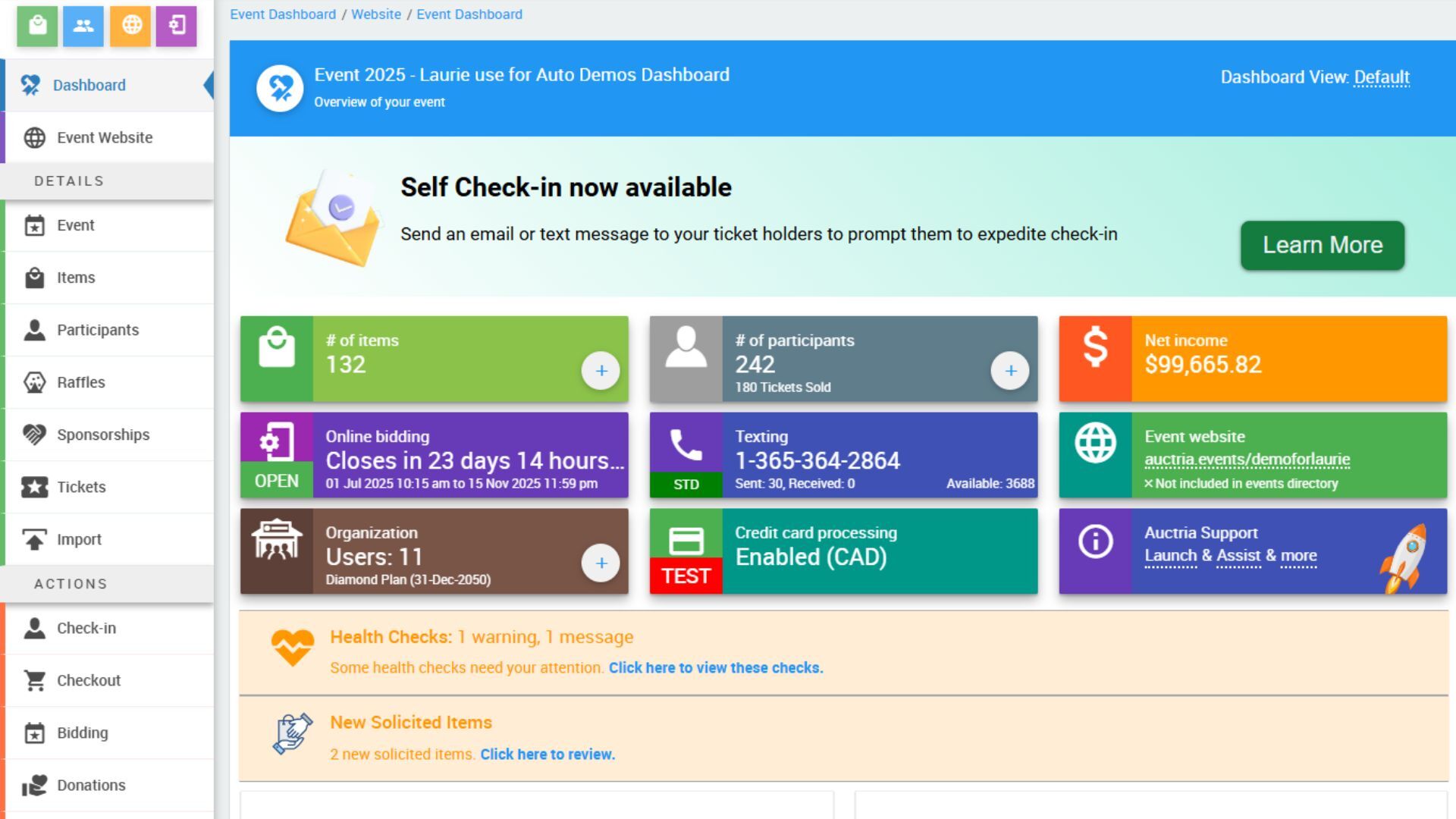Viewport: 1456px width, 819px height.
Task: Select the Bidding calendar icon in sidebar
Action: coord(33,733)
